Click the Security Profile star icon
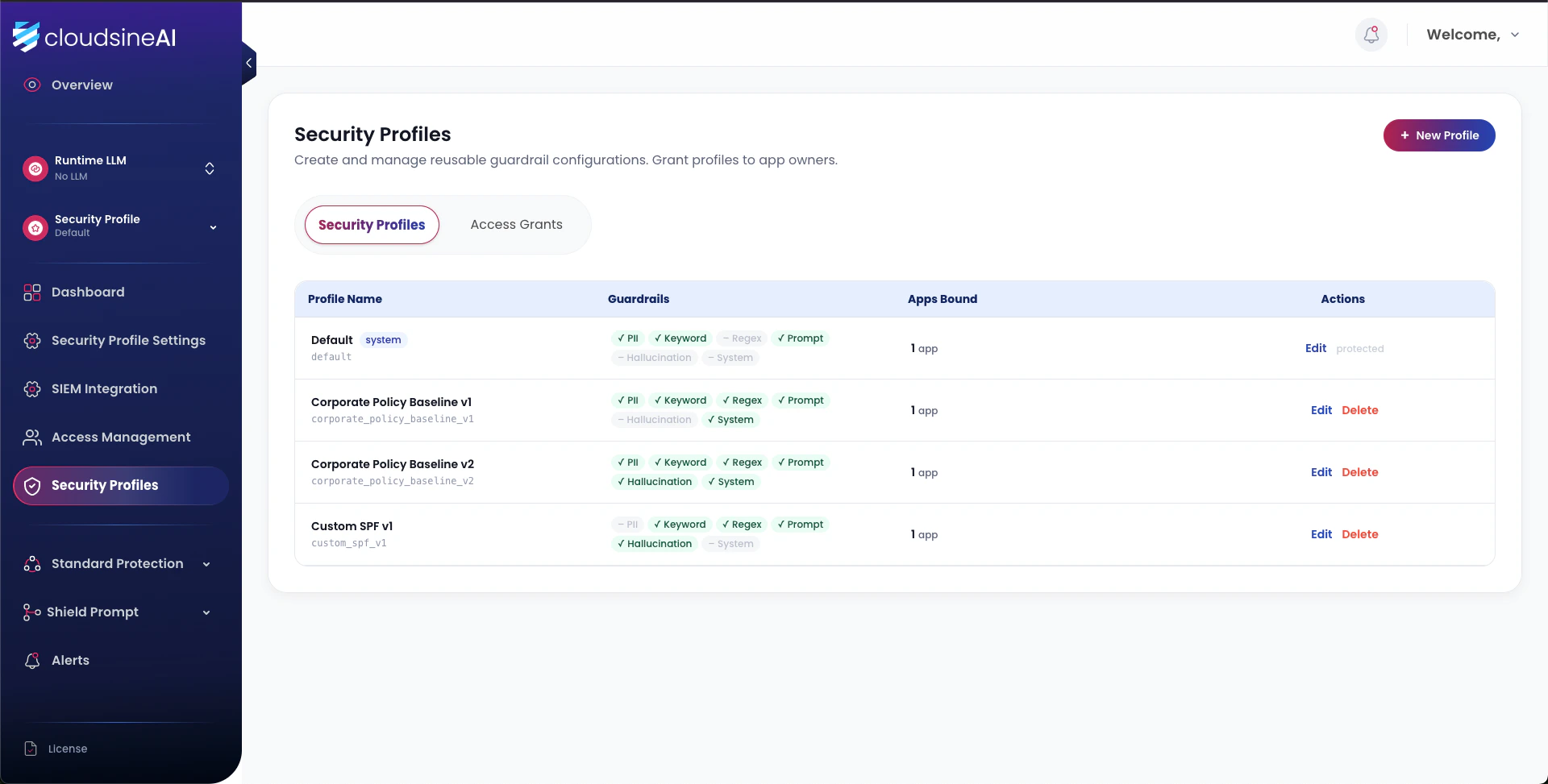Viewport: 1548px width, 784px height. tap(35, 228)
